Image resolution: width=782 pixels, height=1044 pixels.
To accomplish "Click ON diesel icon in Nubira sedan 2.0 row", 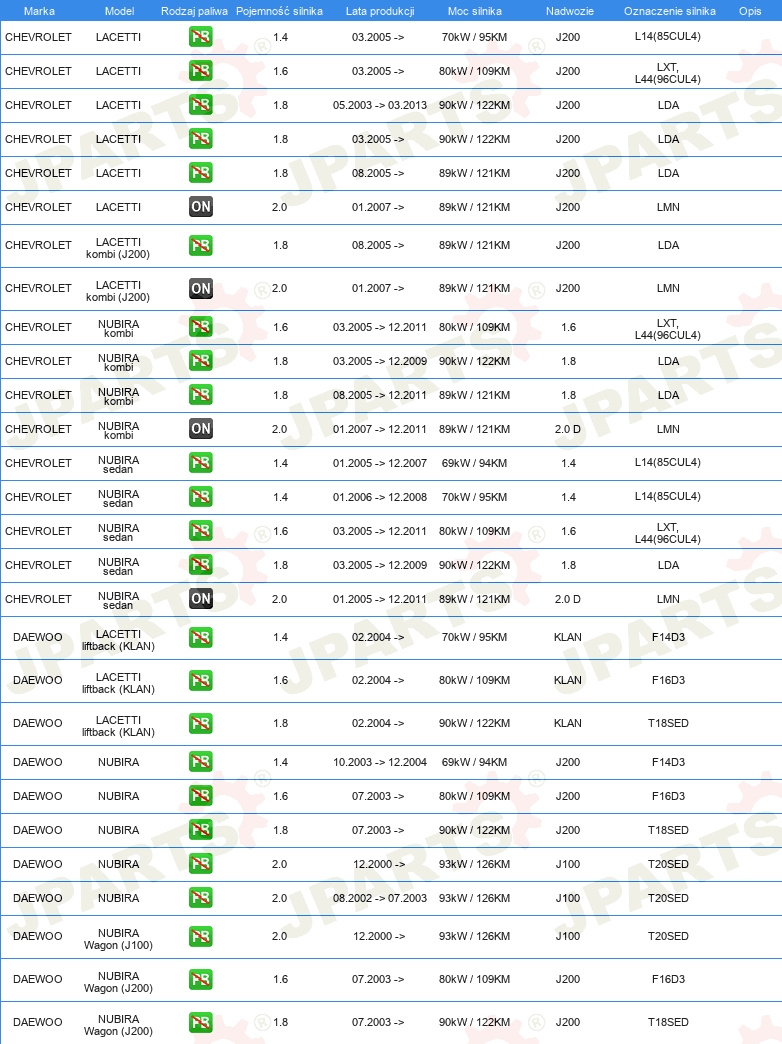I will point(200,599).
